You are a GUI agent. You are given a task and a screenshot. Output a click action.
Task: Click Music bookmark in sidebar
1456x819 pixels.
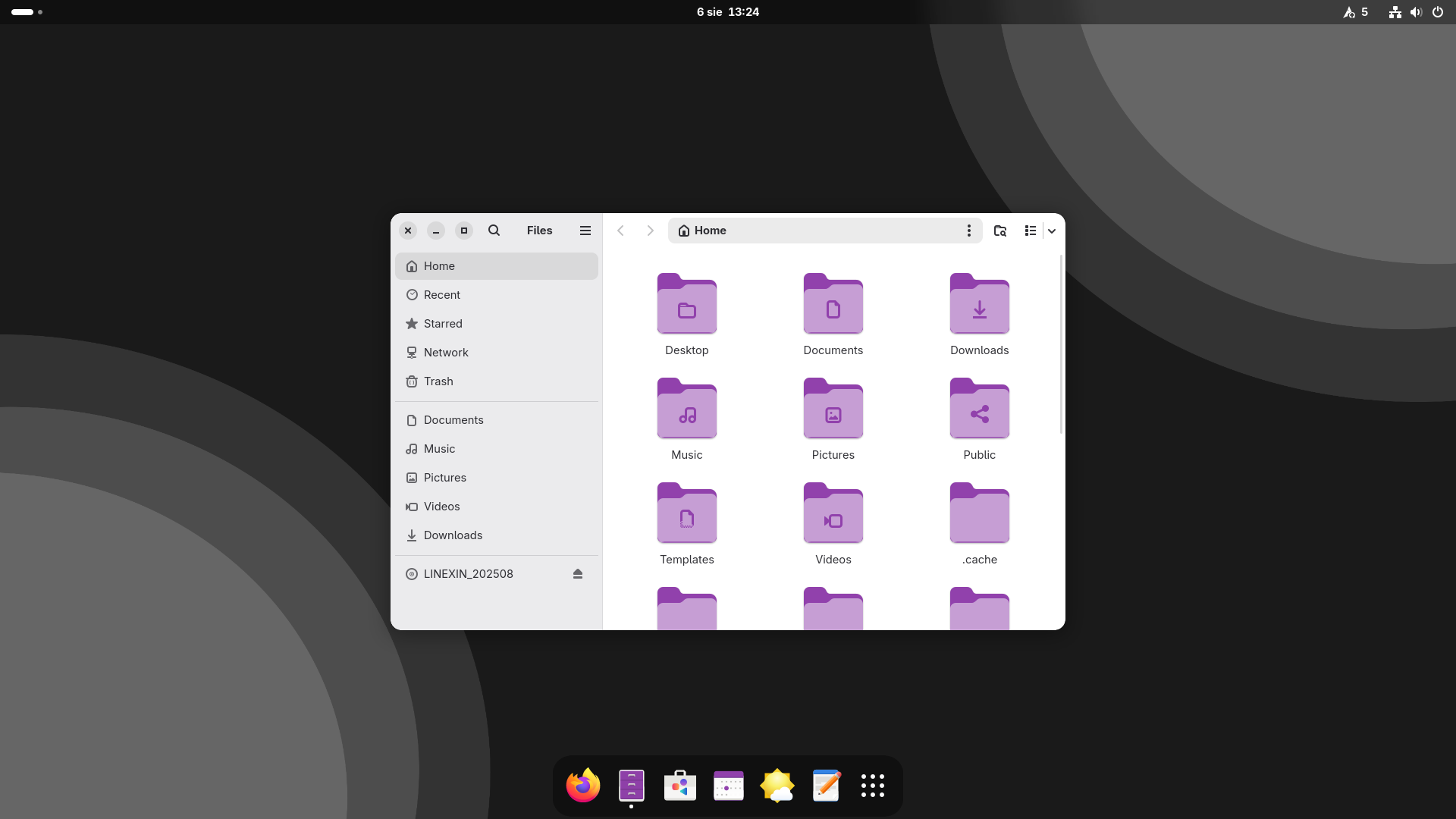coord(438,449)
